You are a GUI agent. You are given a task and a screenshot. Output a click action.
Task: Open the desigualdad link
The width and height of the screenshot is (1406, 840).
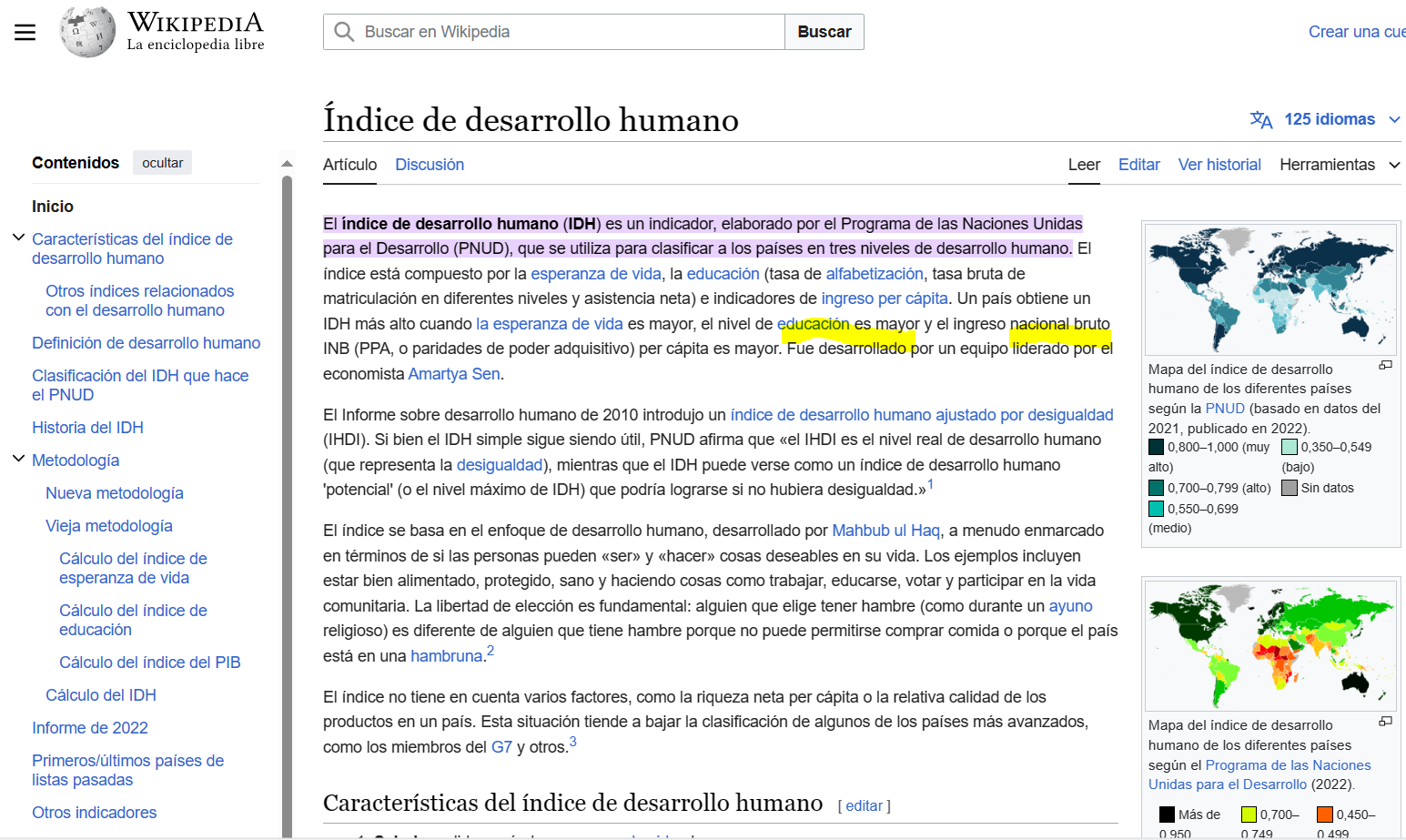(x=500, y=465)
